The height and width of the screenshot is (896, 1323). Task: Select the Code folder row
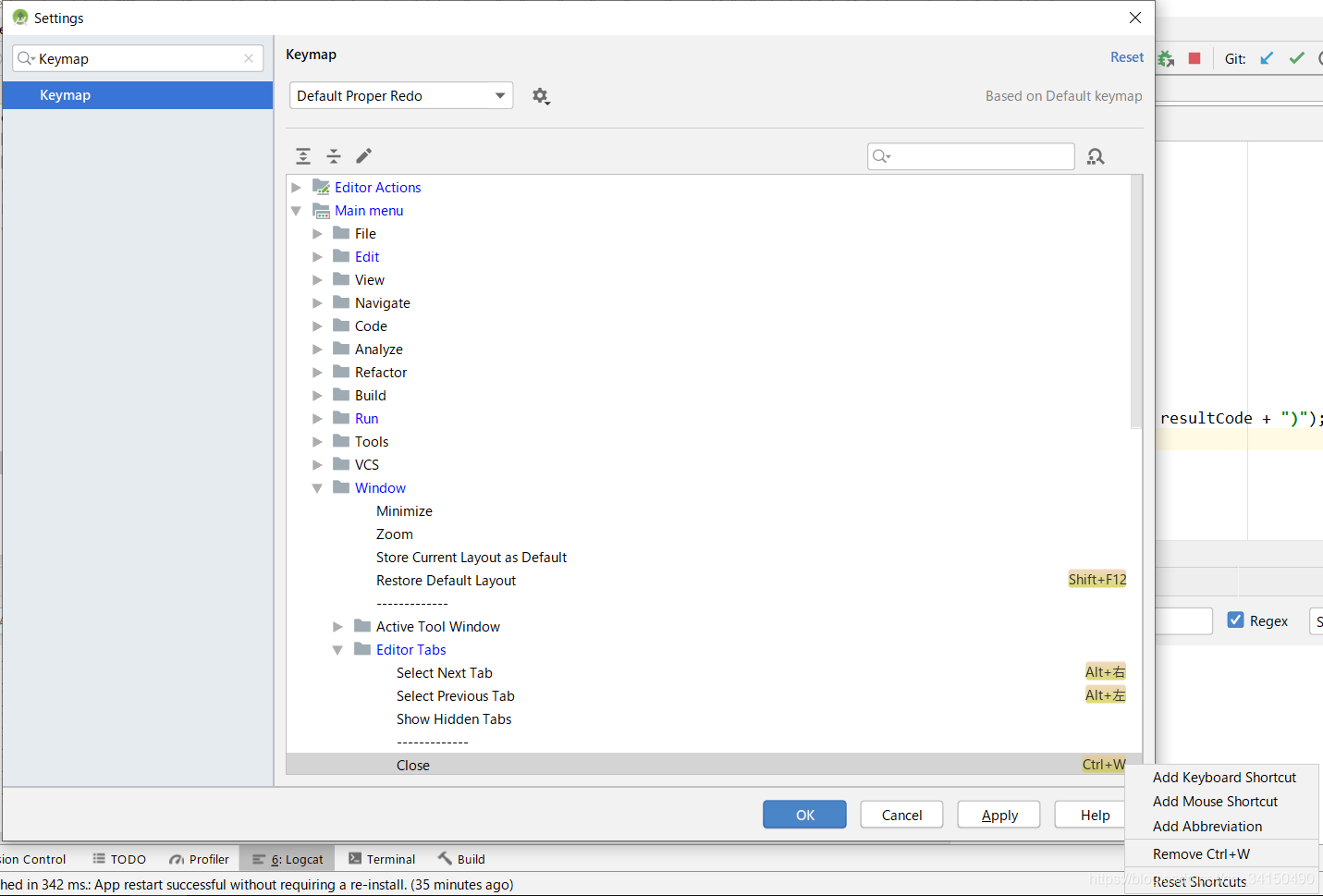(708, 326)
